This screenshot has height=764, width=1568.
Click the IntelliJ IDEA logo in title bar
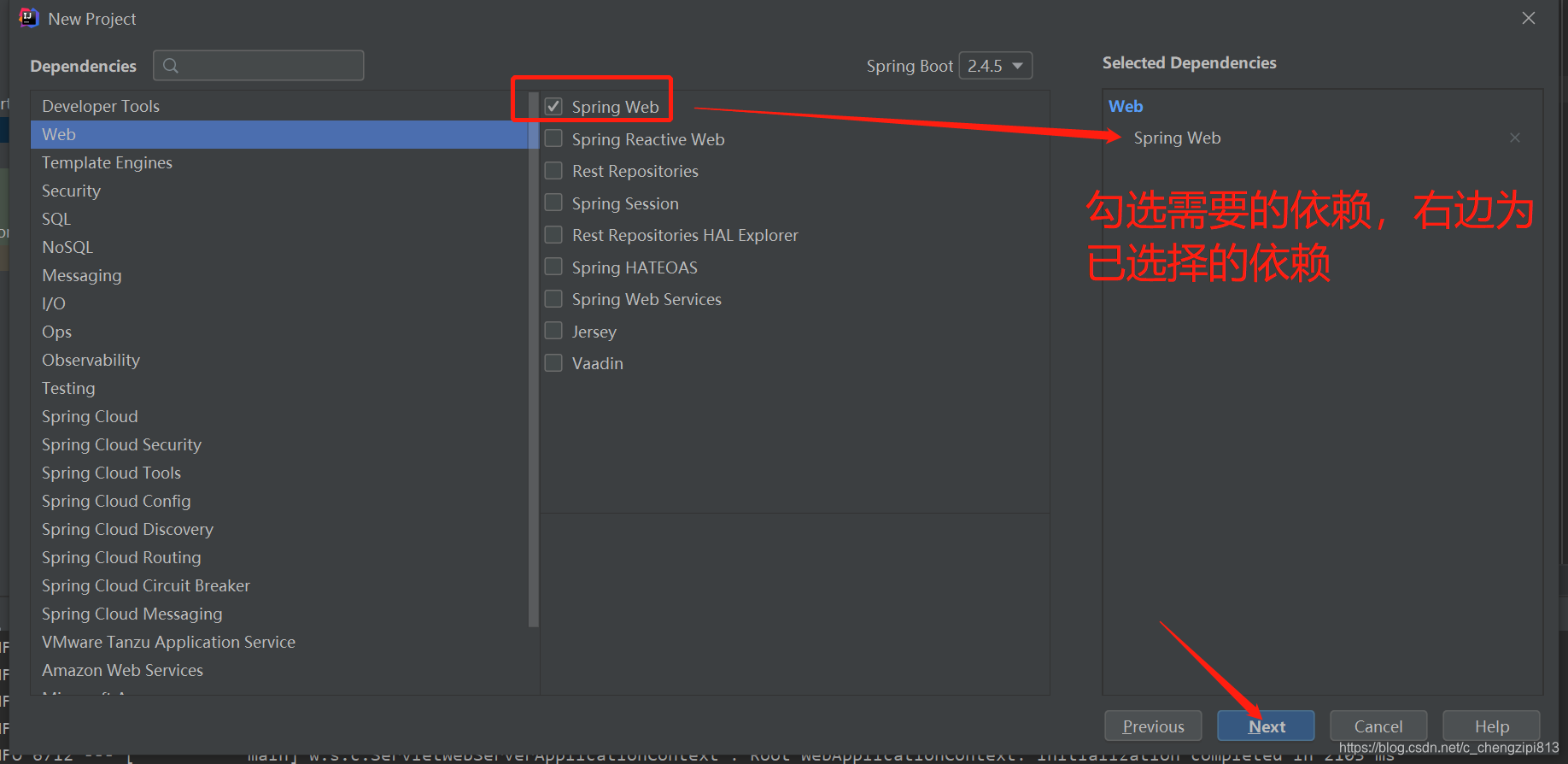tap(29, 18)
